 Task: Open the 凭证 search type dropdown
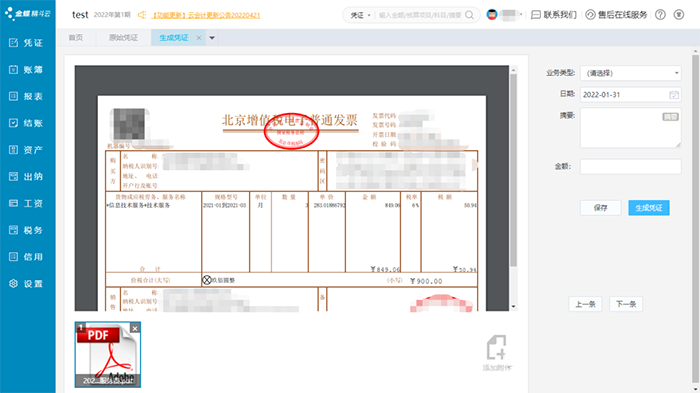[360, 15]
